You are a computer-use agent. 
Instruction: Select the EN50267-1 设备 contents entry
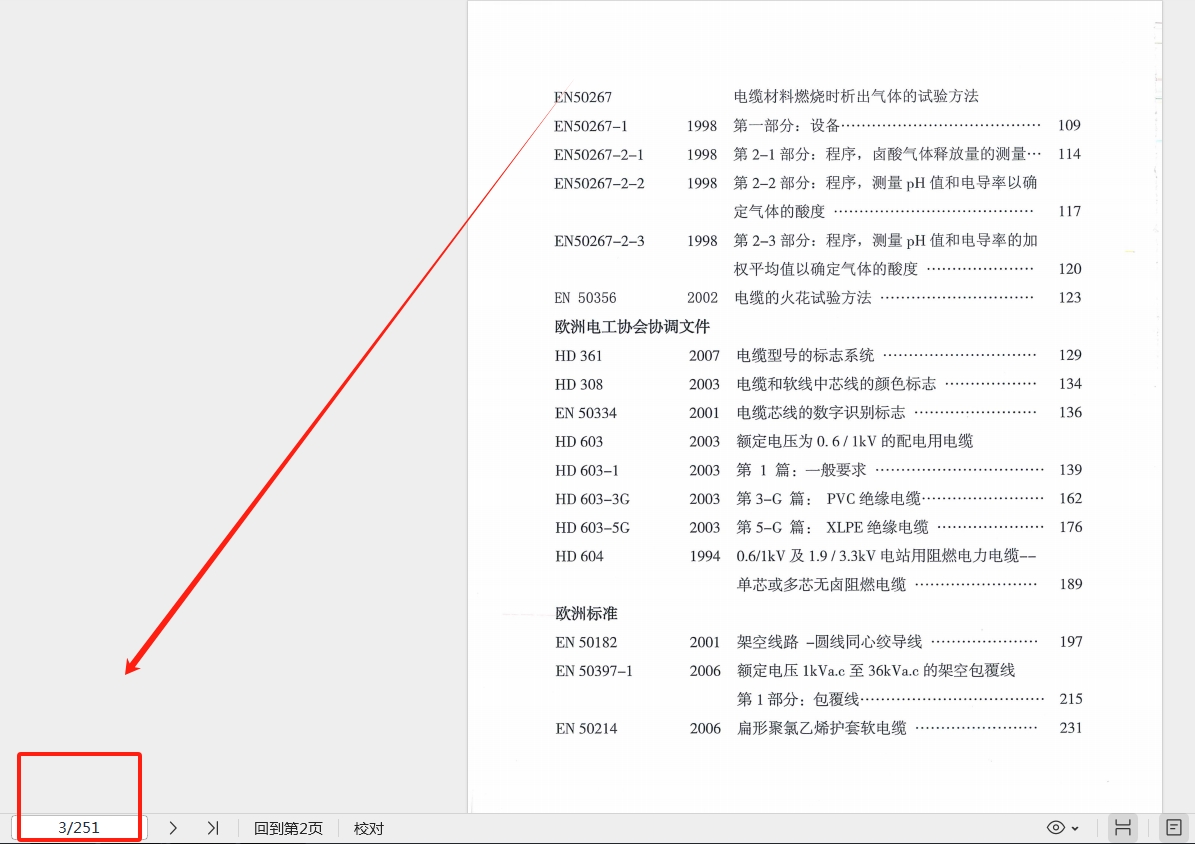coord(786,126)
